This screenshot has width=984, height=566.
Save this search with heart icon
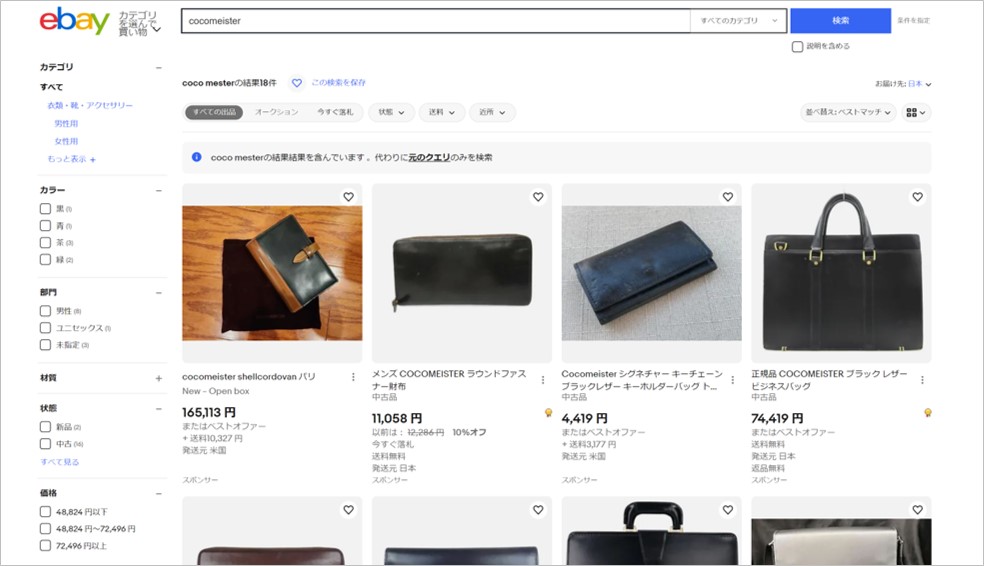297,83
